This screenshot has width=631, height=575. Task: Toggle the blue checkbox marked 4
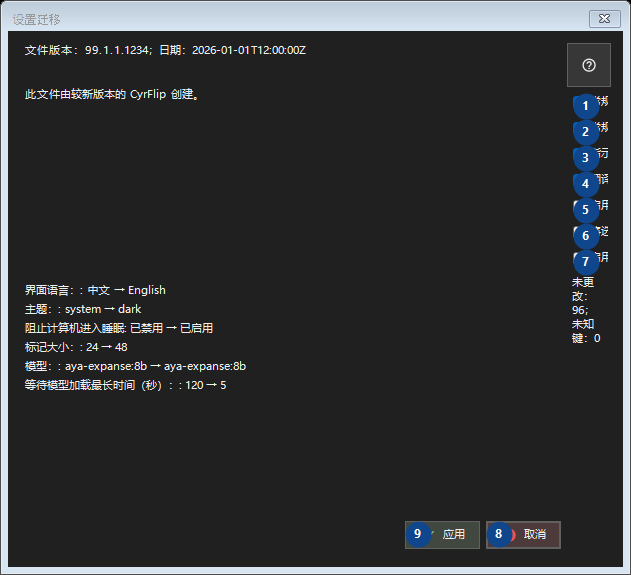[579, 179]
